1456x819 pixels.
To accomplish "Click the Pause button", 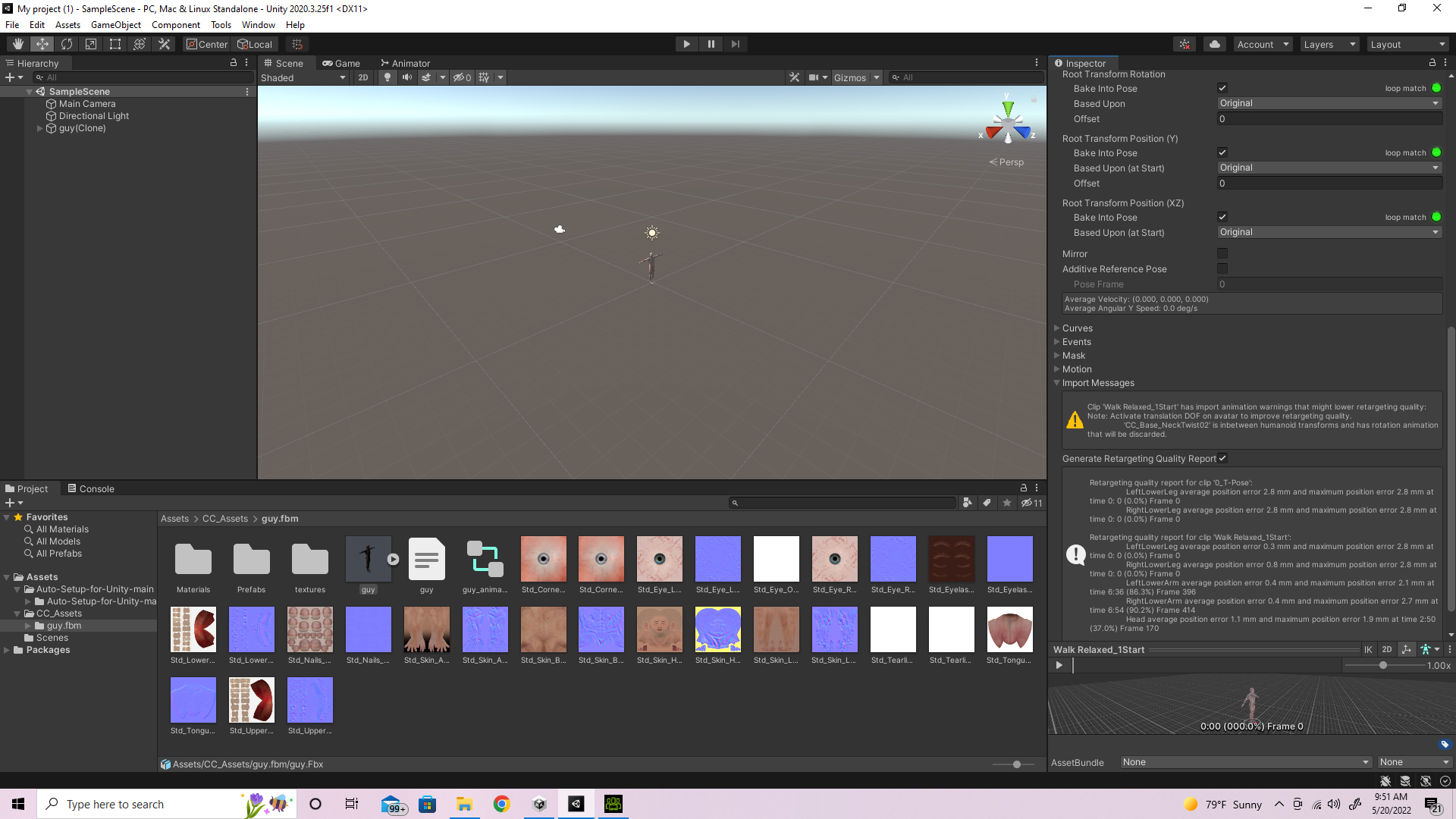I will pos(711,44).
